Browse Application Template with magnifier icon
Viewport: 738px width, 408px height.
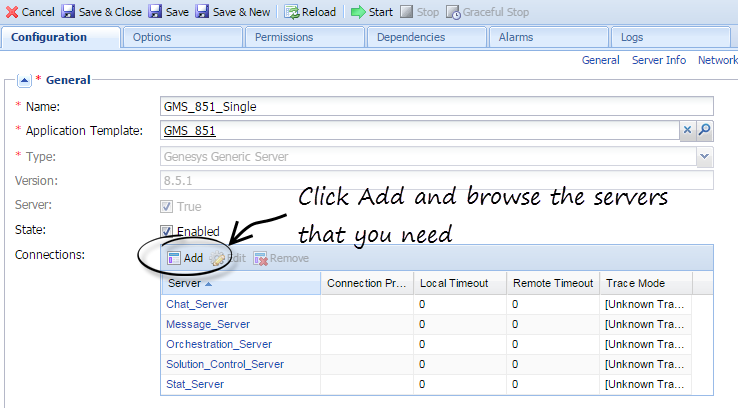[x=704, y=130]
